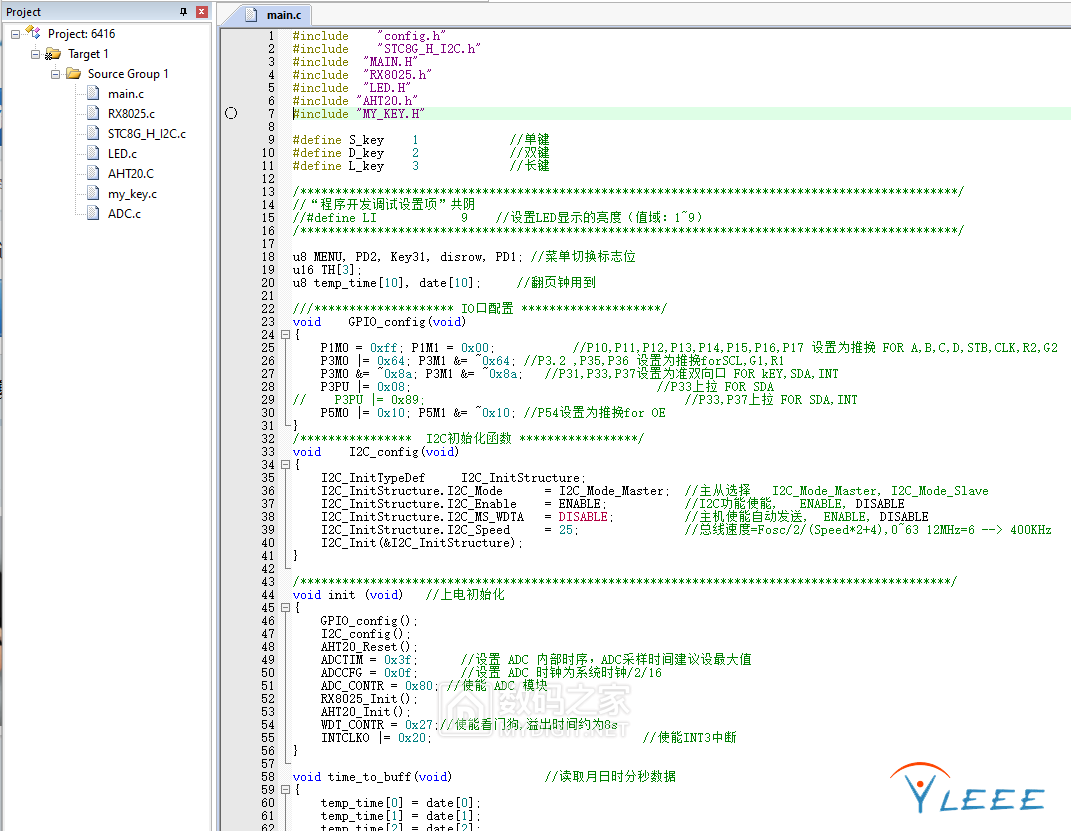Screen dimensions: 1071x831
Task: Click the commented #define LI line
Action: tap(497, 218)
